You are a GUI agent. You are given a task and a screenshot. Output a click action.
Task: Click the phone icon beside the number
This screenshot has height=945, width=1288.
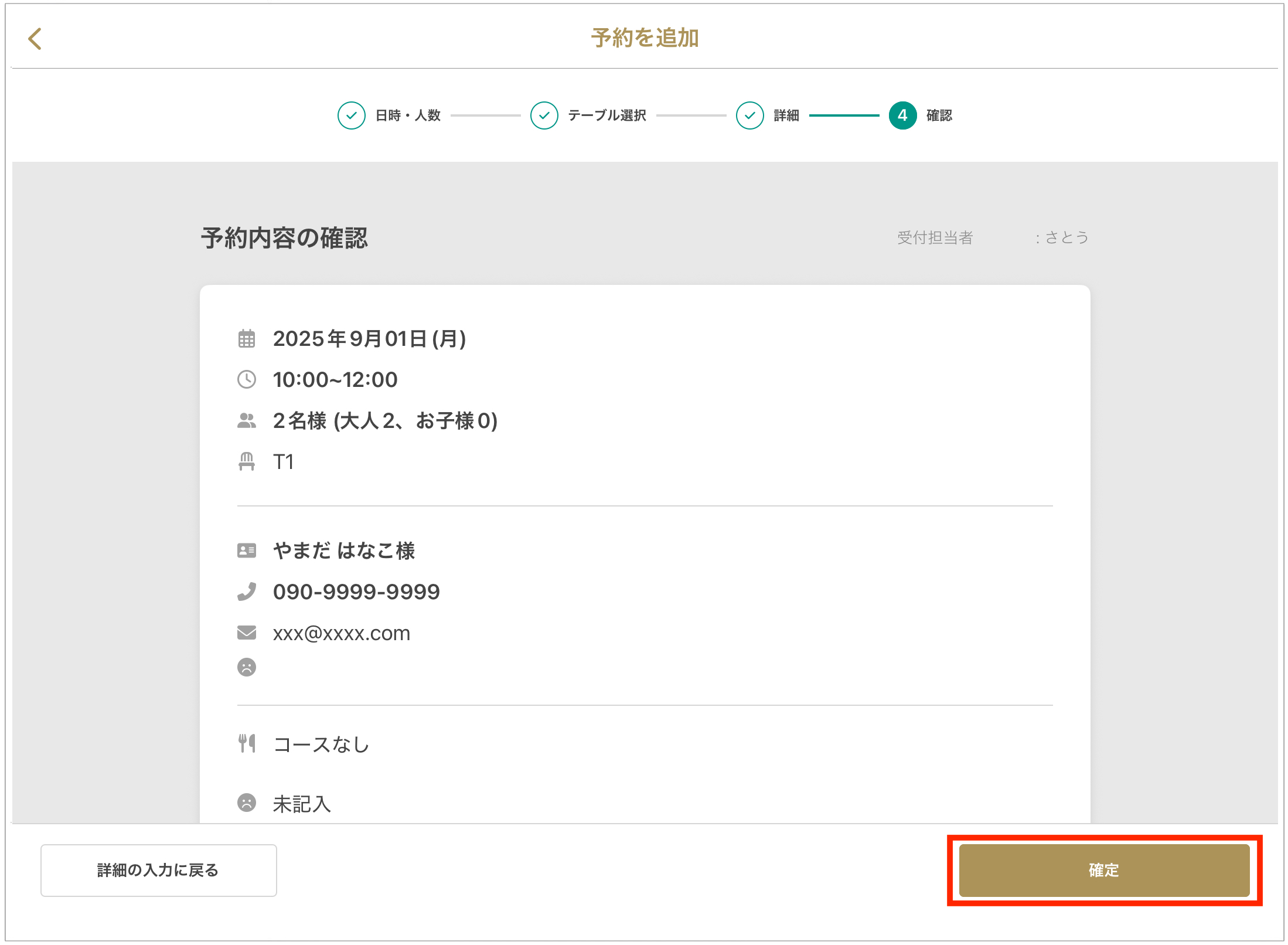pos(247,592)
